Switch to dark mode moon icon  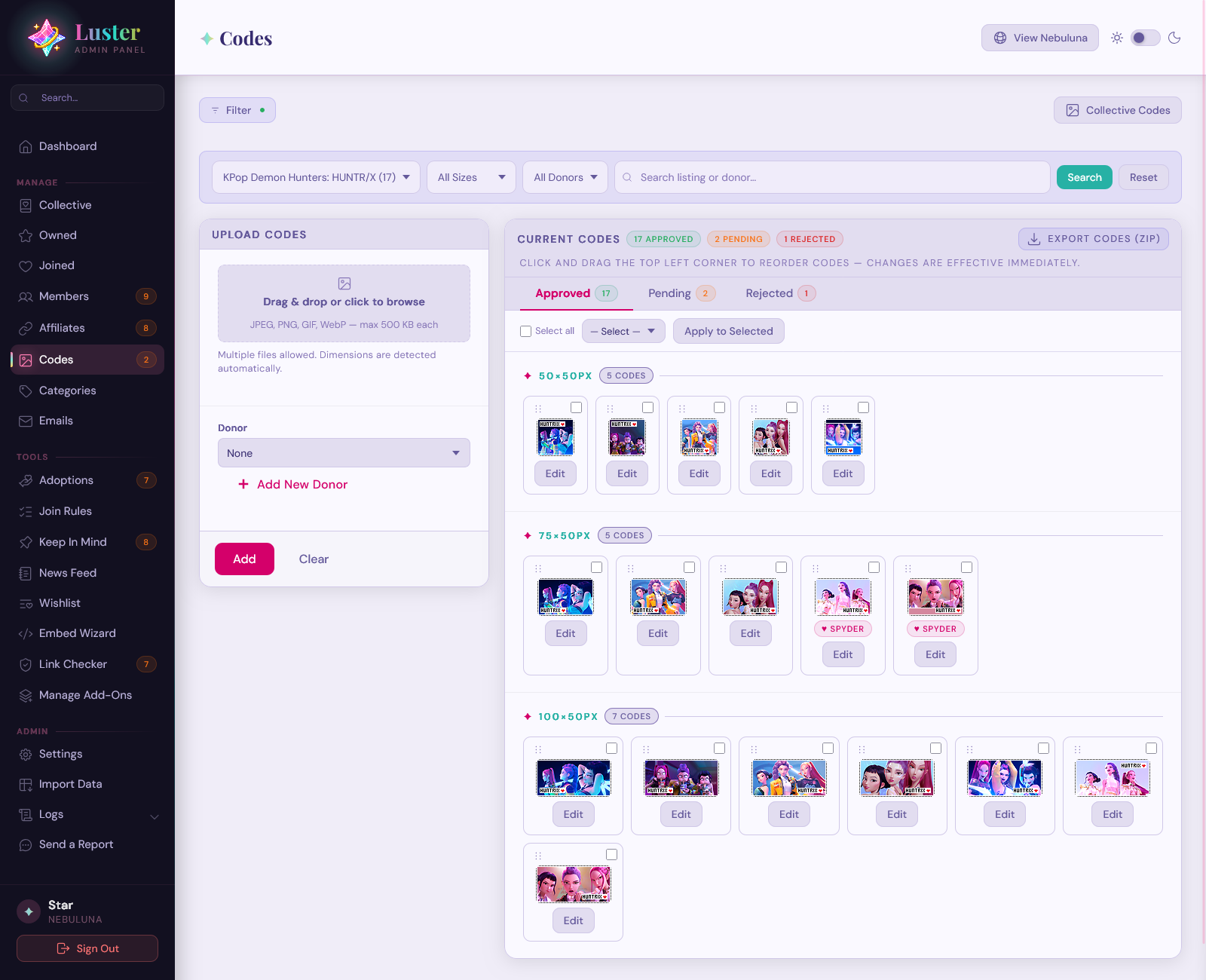pyautogui.click(x=1174, y=38)
